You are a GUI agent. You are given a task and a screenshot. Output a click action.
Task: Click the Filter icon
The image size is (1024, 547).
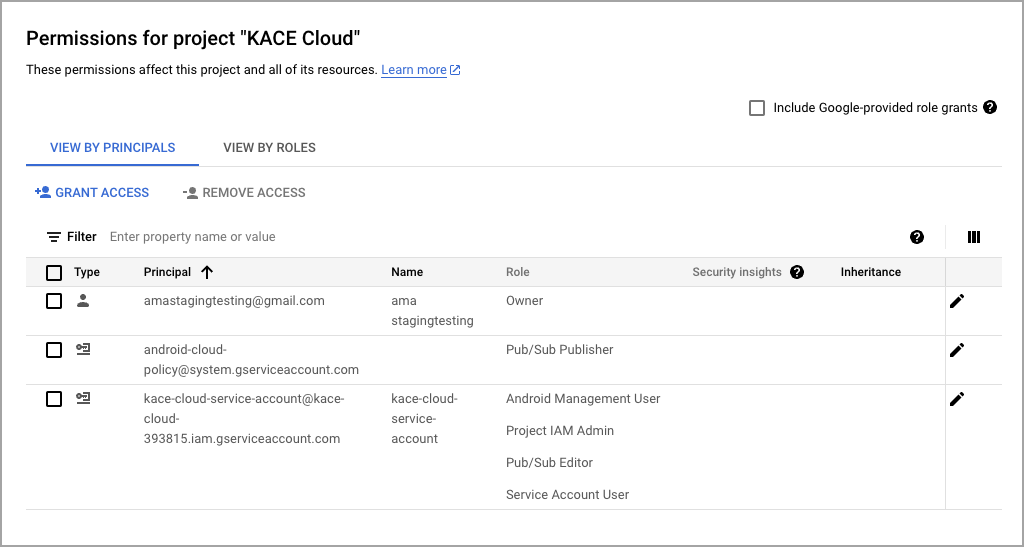pyautogui.click(x=54, y=237)
